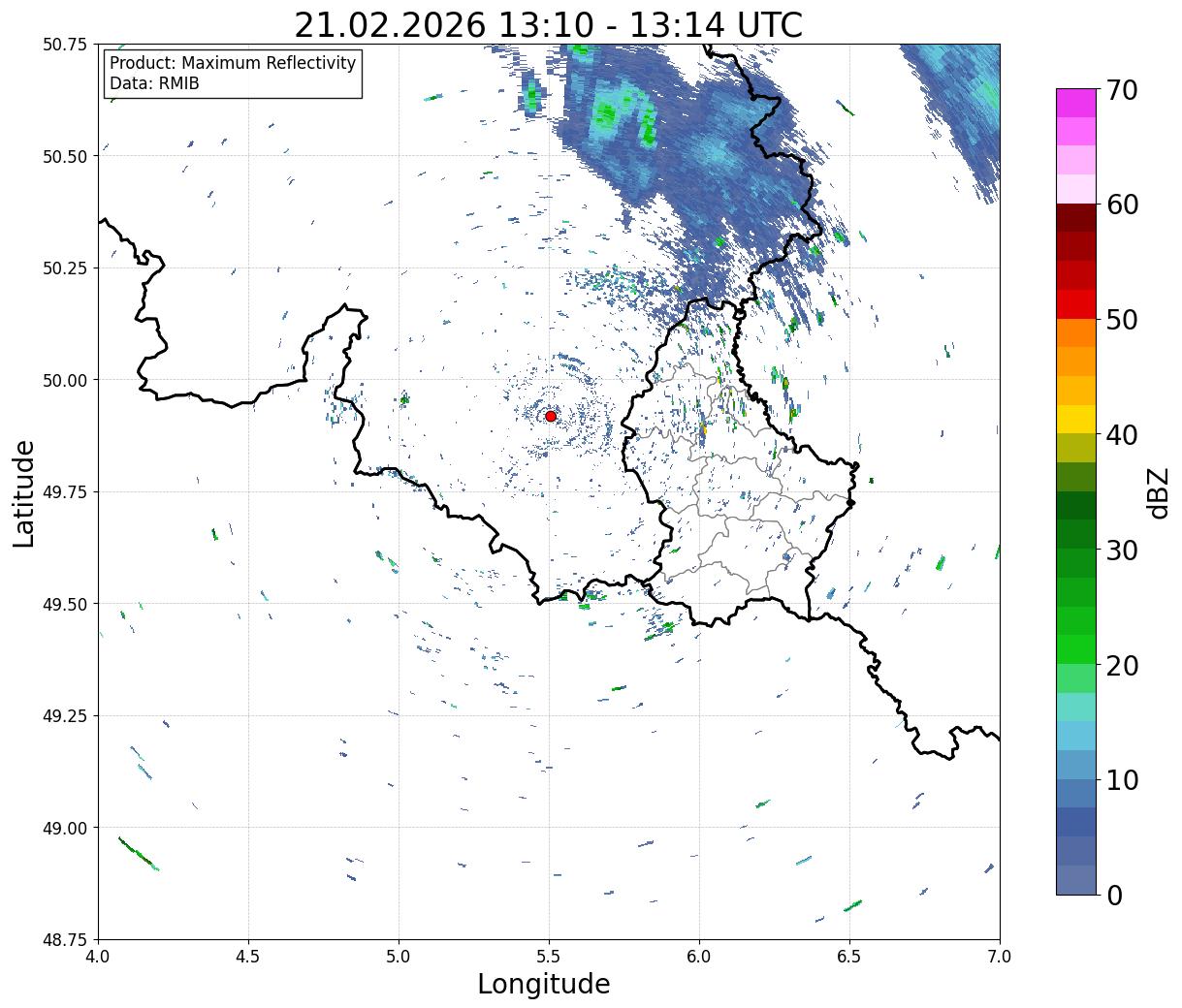Click the colorbar tick label 30

pyautogui.click(x=1122, y=551)
